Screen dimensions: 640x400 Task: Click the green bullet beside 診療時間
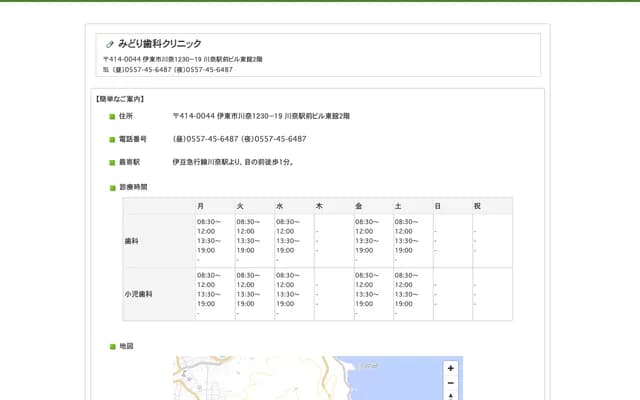(x=113, y=188)
